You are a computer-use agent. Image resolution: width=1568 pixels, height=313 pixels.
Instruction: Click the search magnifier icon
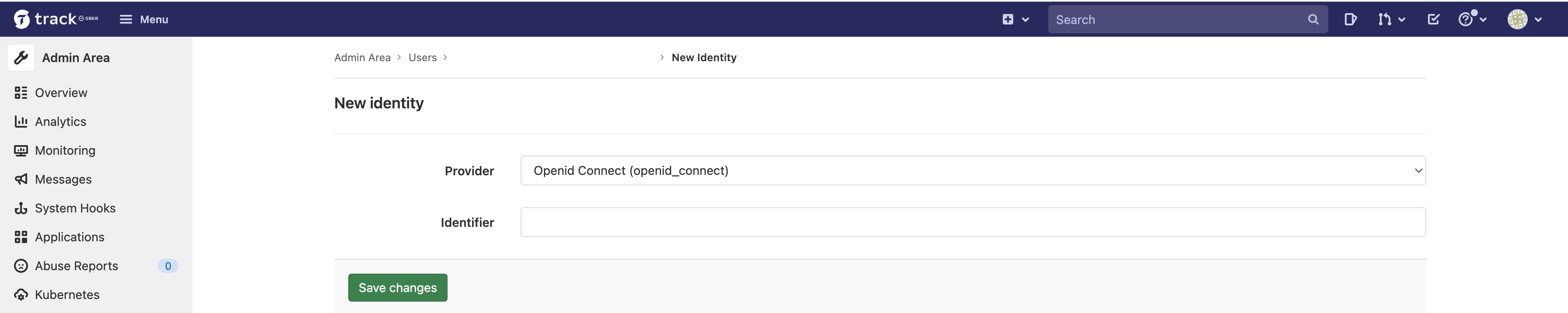tap(1313, 19)
